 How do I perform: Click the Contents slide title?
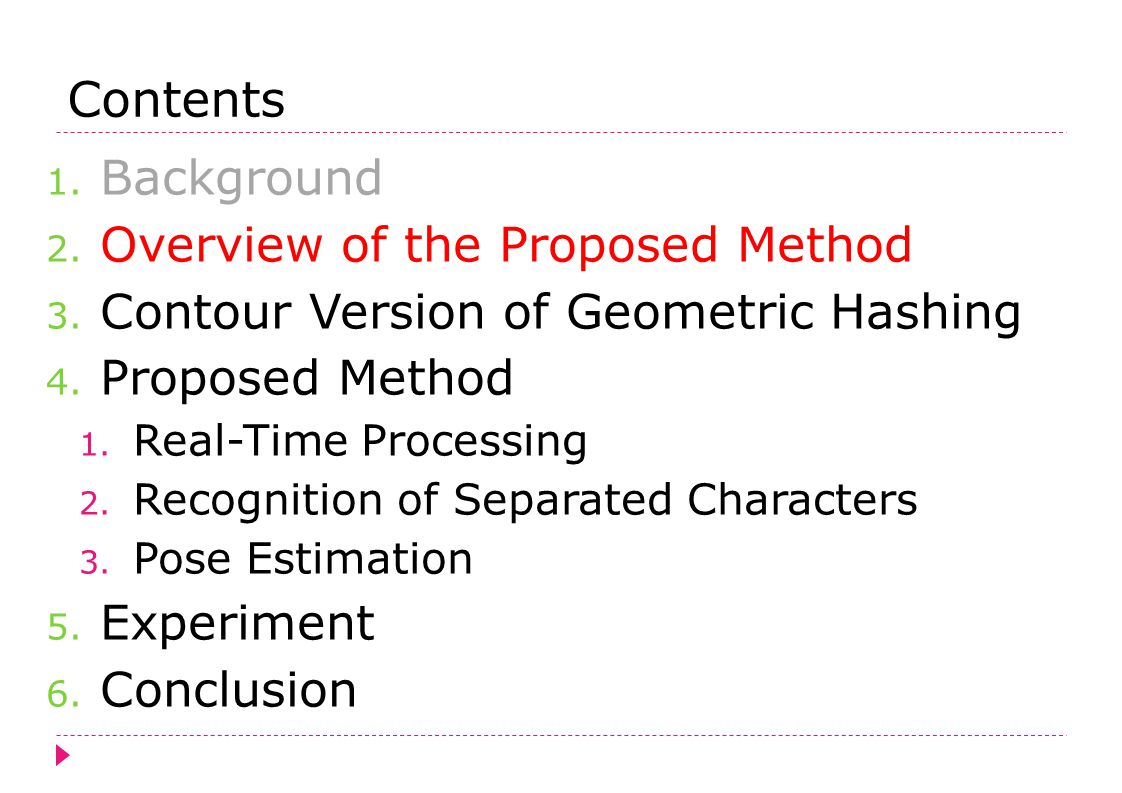pyautogui.click(x=176, y=99)
